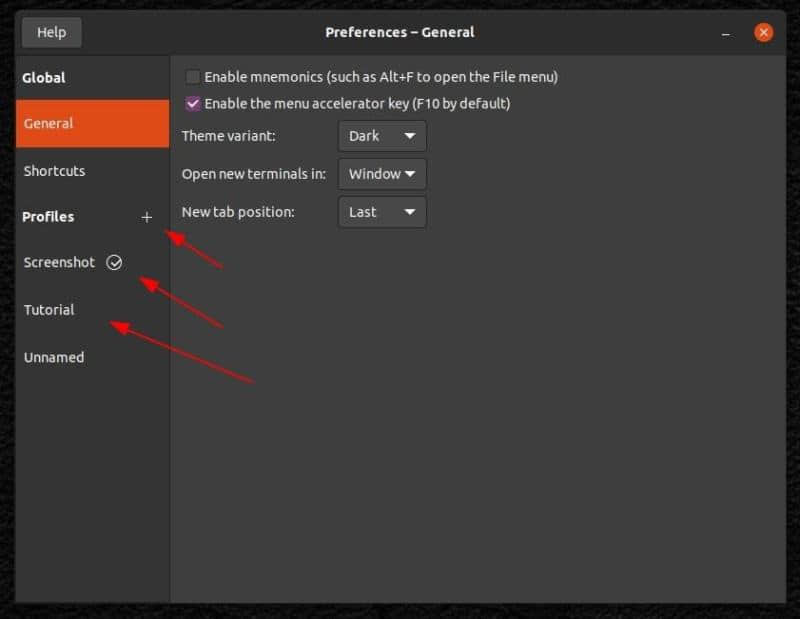Close the Preferences window
This screenshot has height=619, width=800.
click(x=763, y=33)
